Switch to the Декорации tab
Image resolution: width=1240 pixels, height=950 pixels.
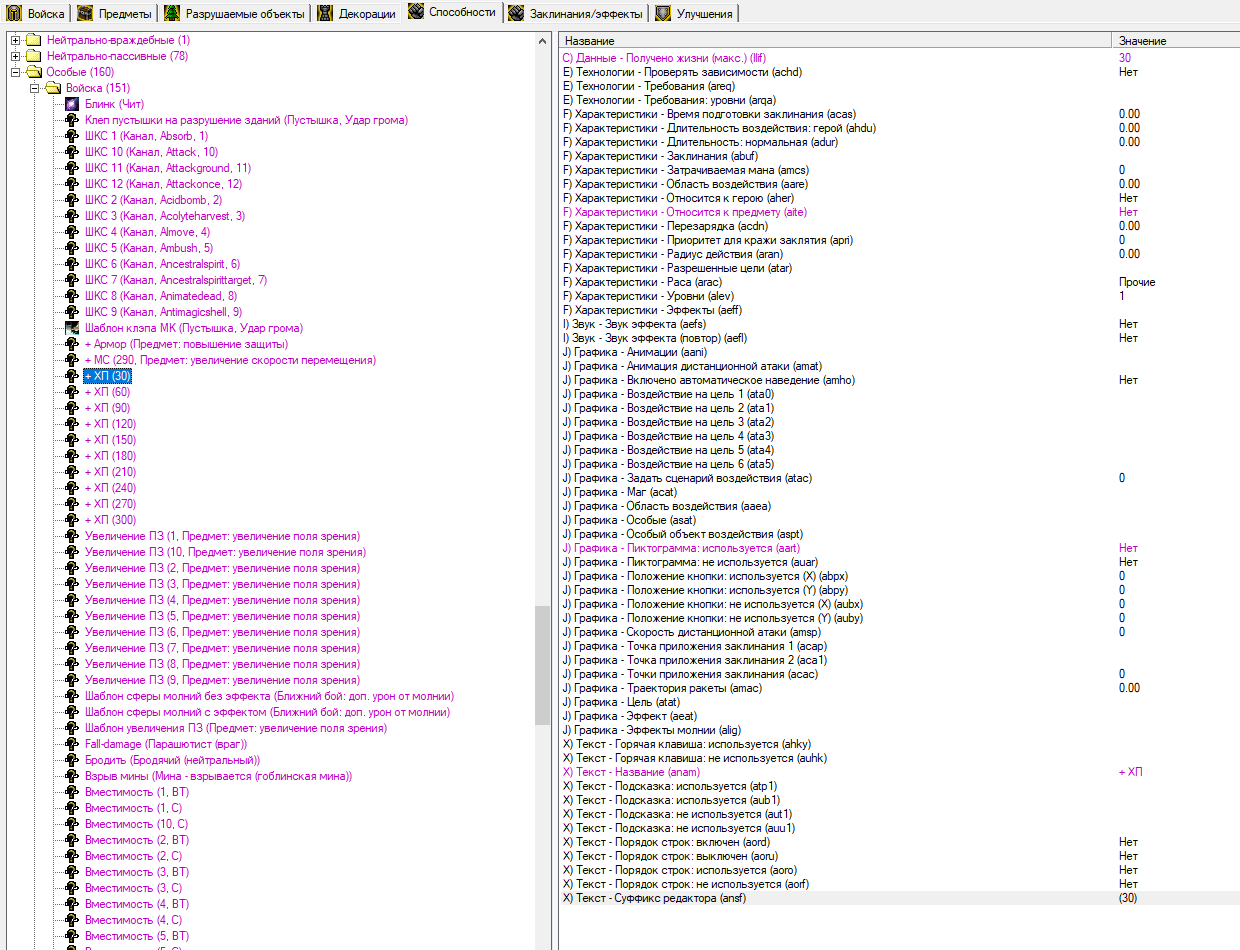[x=357, y=13]
